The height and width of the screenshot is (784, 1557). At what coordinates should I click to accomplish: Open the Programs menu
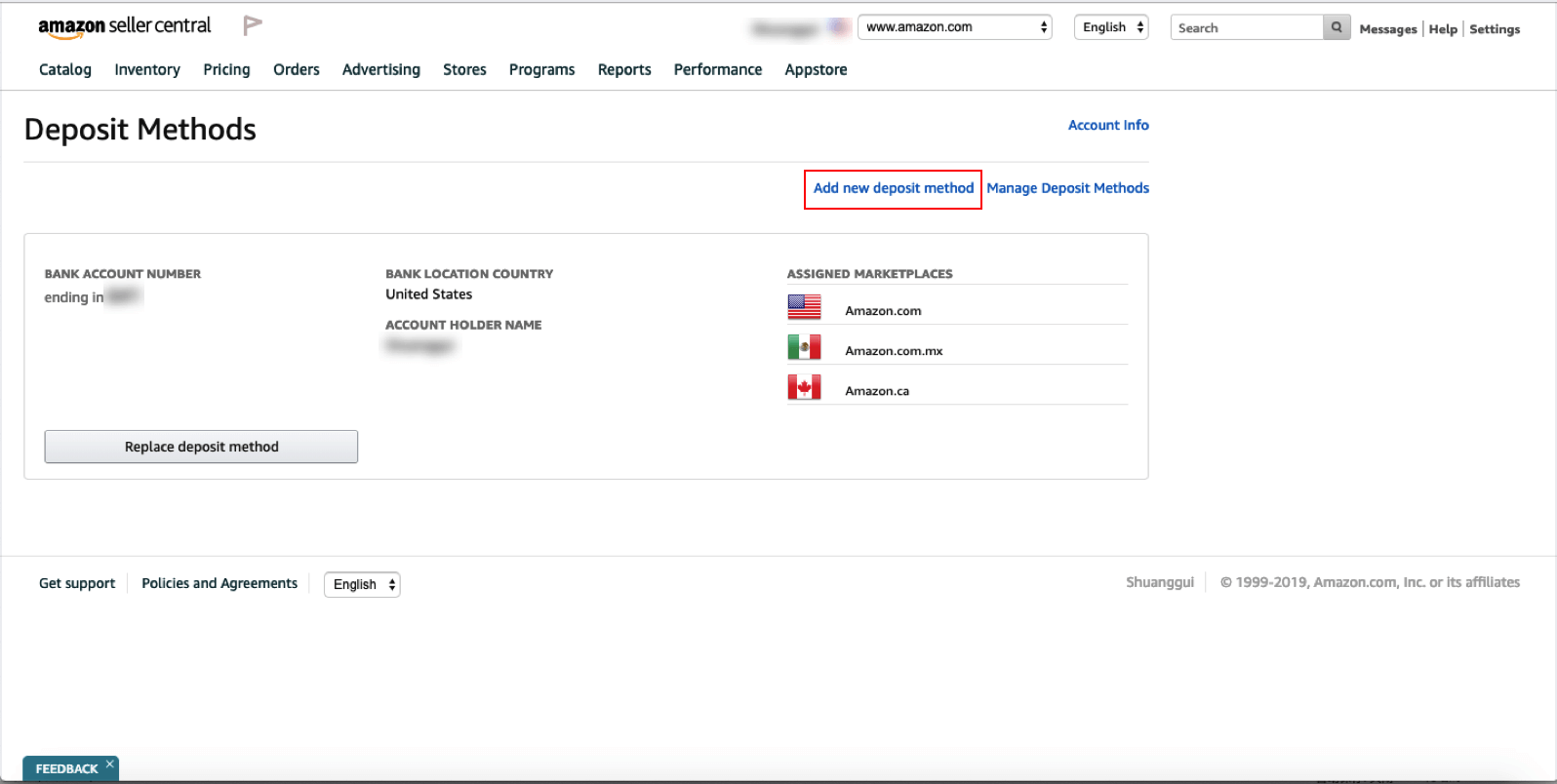tap(541, 69)
